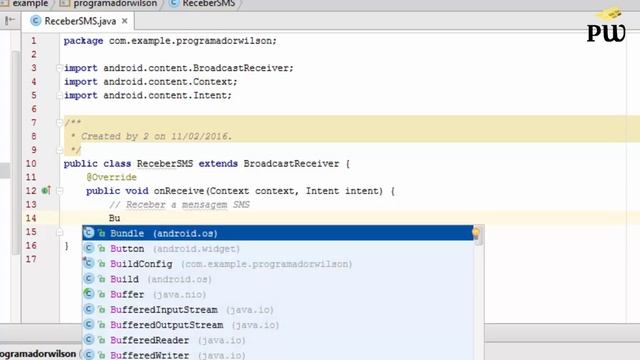Click the package com.example.programadorwilson statement

coord(170,41)
